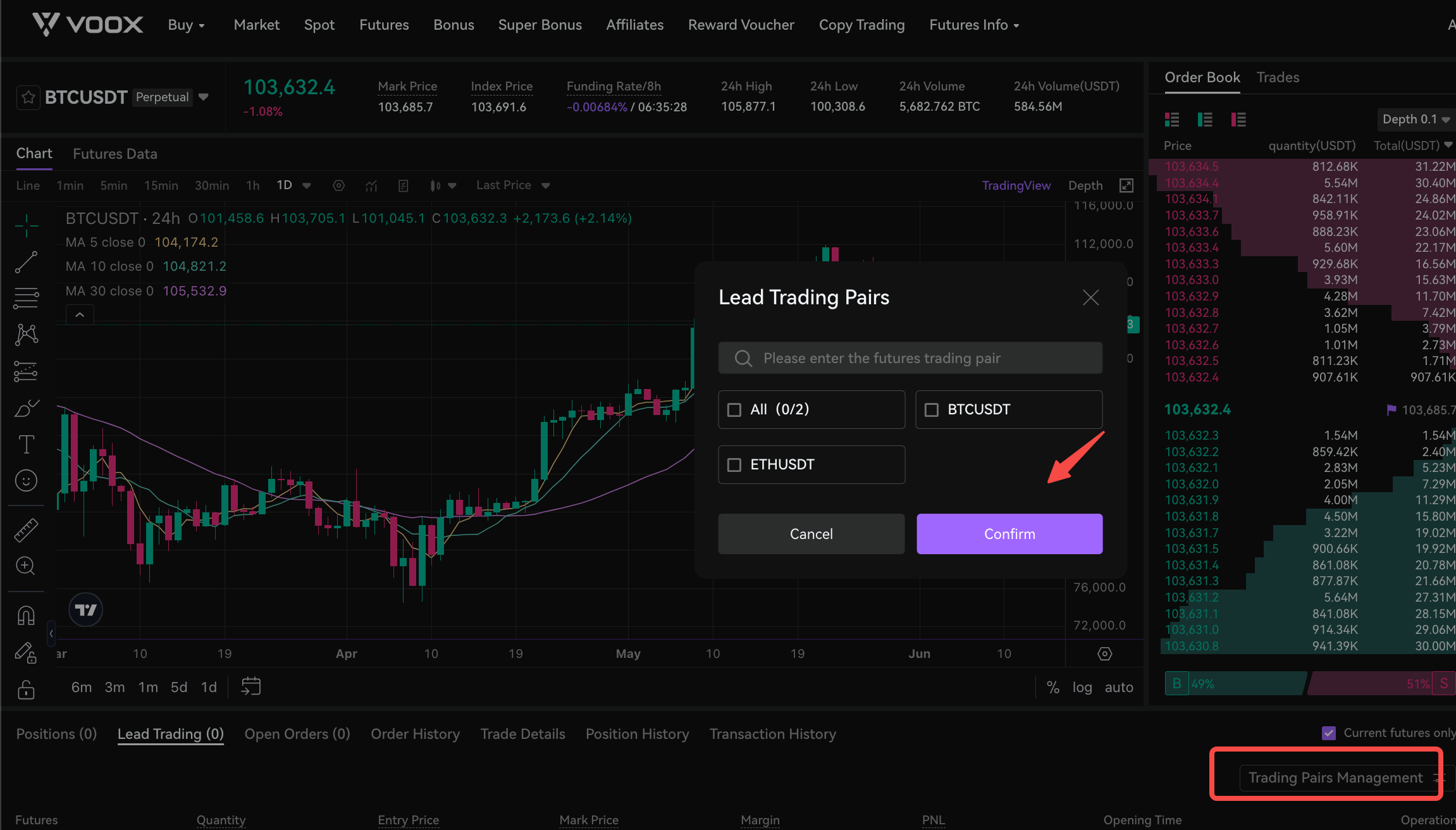Open chart settings gear icon
This screenshot has height=830, width=1456.
339,185
